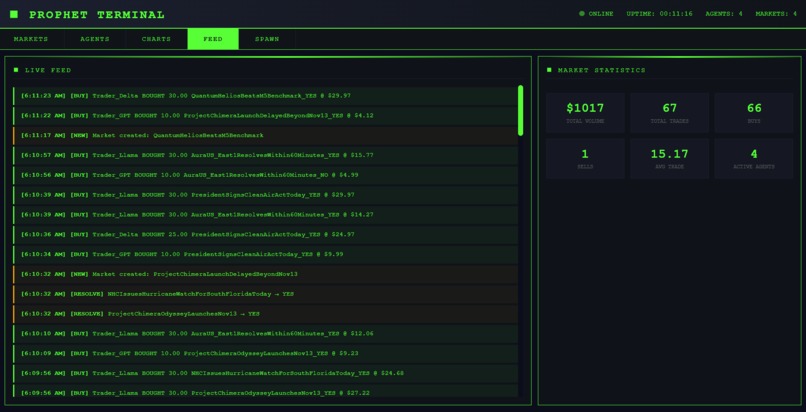
Task: Click the 'Market created: QuantumHeliosBeatsM5Benchmark' entry
Action: click(265, 136)
